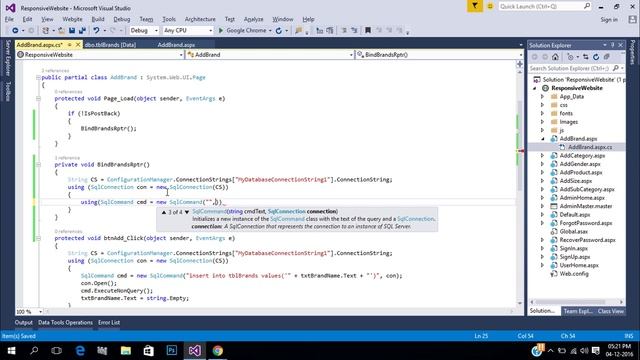Click the feedback notification filter flag icon
Image resolution: width=640 pixels, height=360 pixels.
coord(474,6)
